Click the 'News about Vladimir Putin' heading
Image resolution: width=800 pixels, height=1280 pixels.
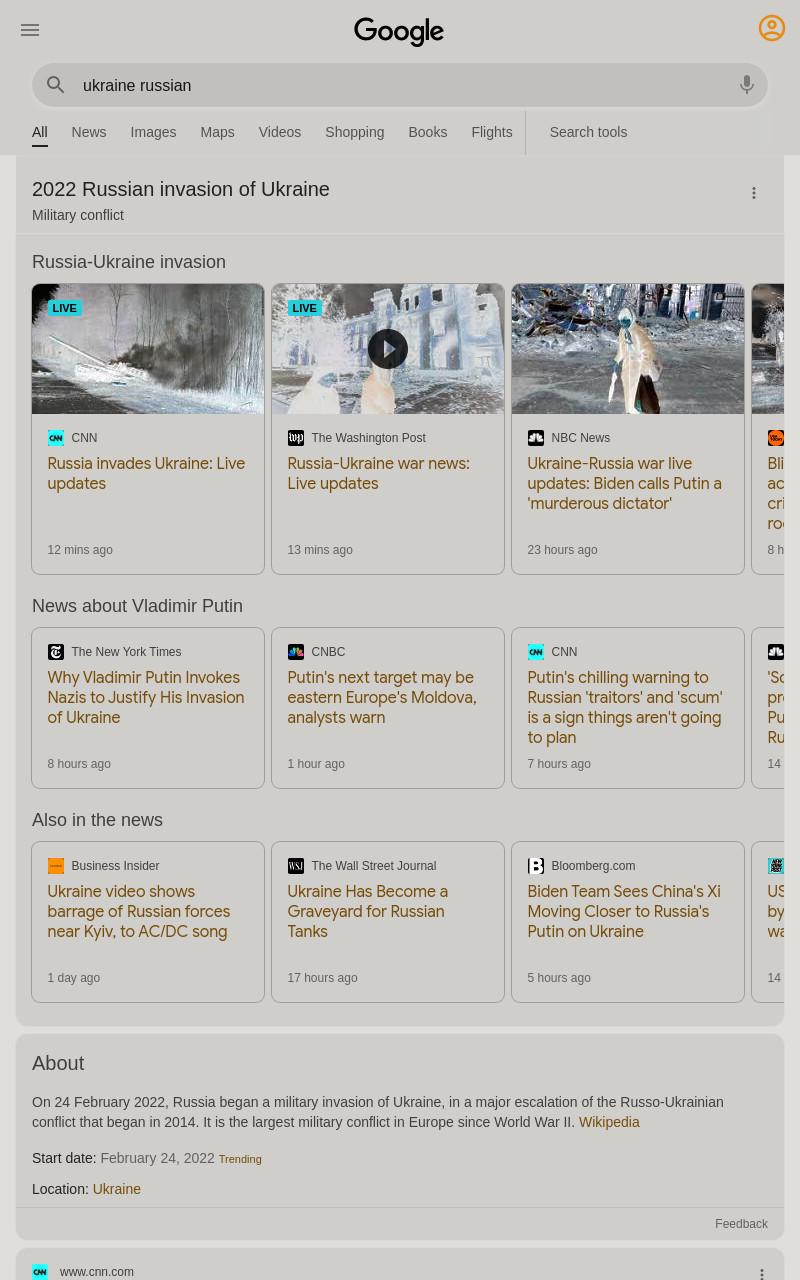(x=137, y=606)
